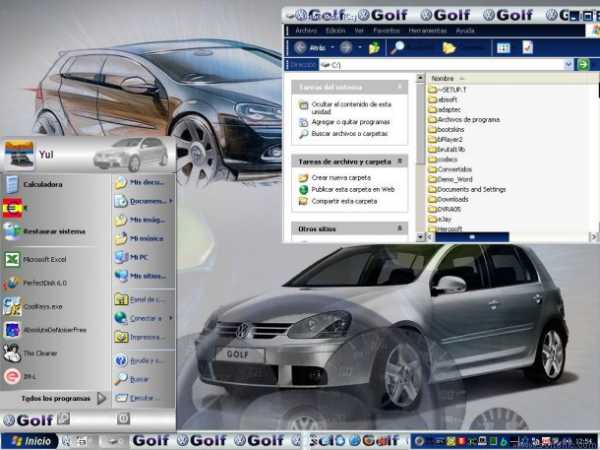Expand Documentos recientes submenu arrow
Screen dimensions: 600x450
[171, 201]
